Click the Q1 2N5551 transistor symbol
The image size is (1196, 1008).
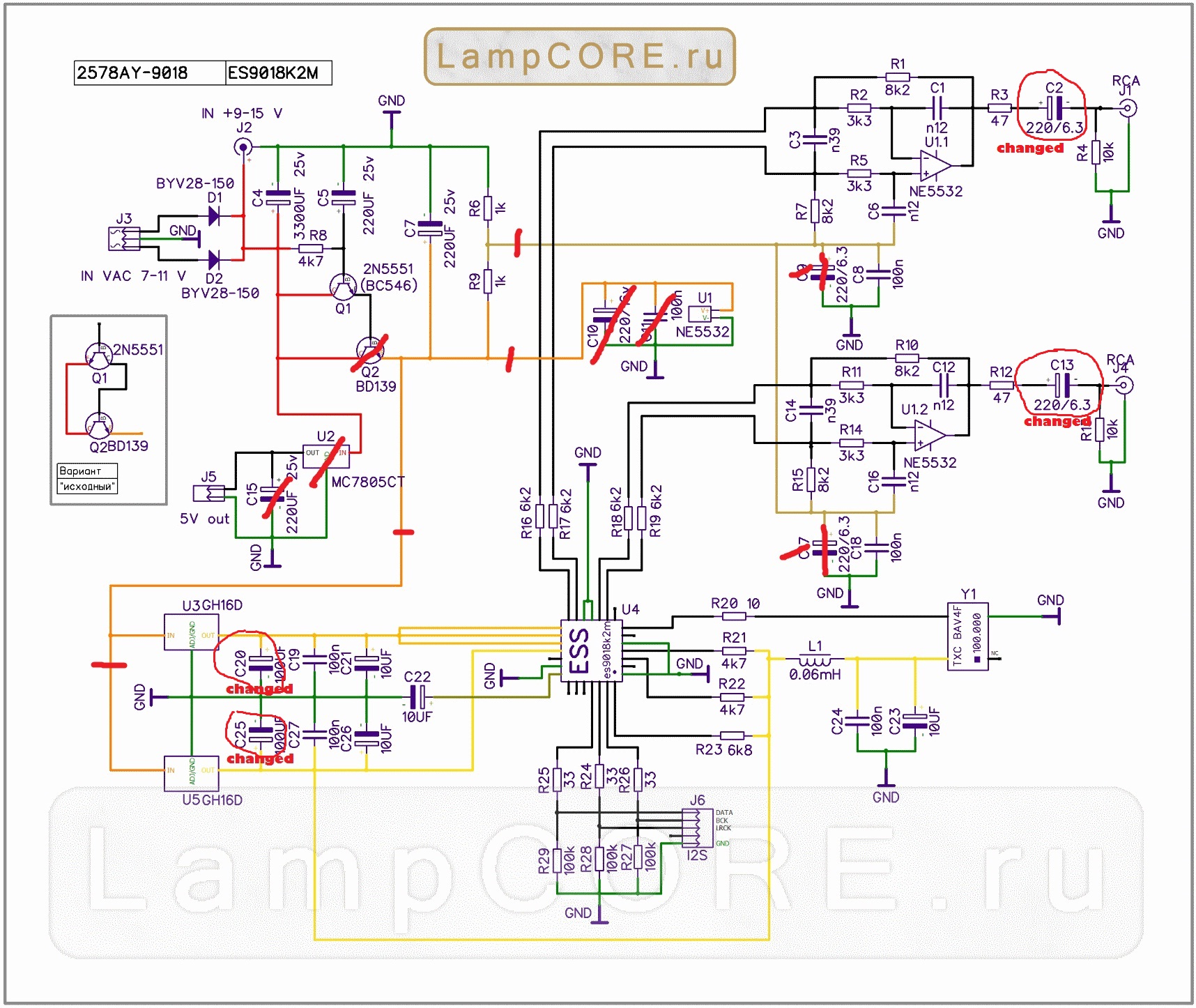coord(342,286)
